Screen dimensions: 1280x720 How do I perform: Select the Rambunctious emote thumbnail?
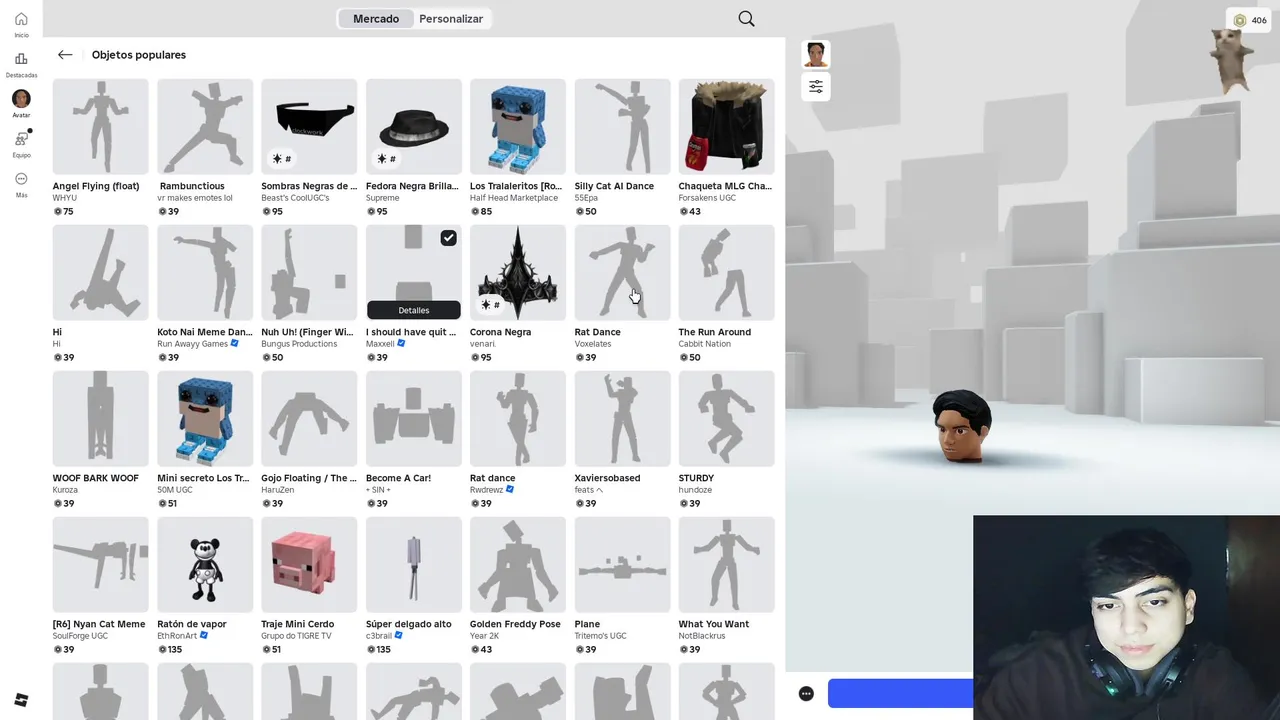pos(205,127)
